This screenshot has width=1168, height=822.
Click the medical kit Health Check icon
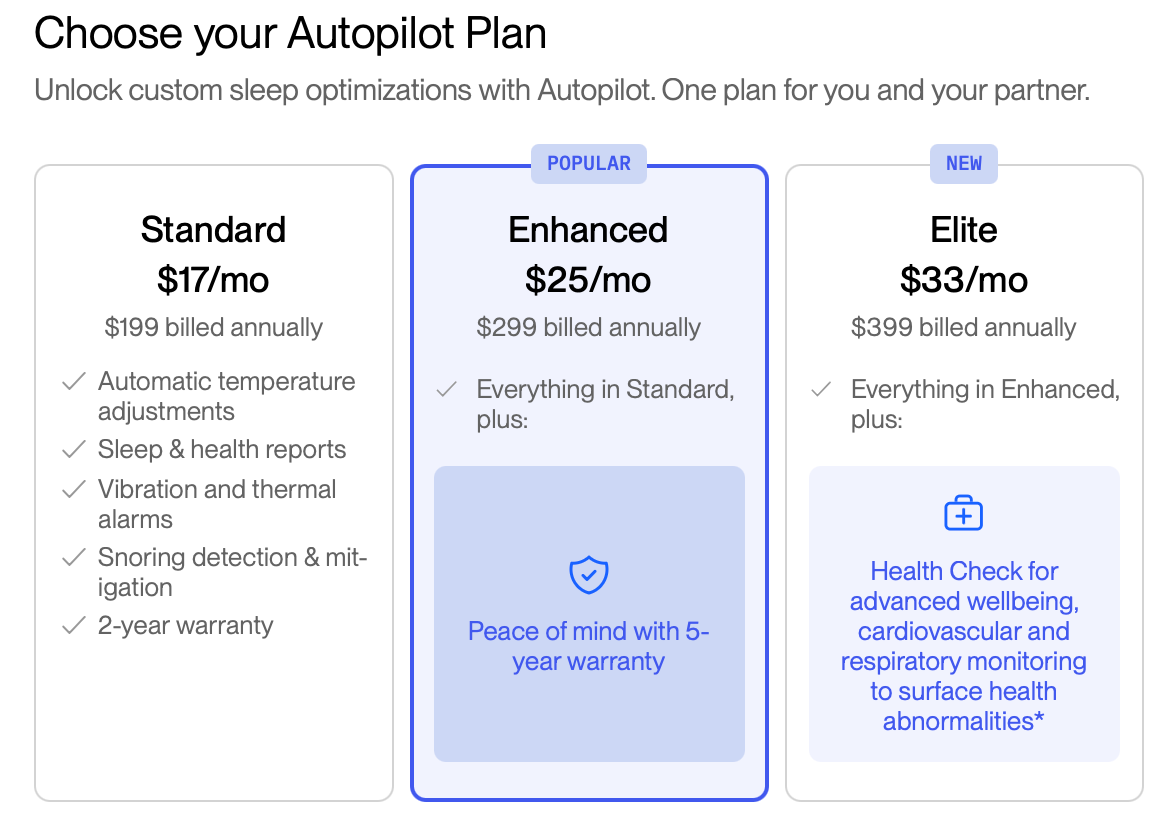[x=963, y=513]
